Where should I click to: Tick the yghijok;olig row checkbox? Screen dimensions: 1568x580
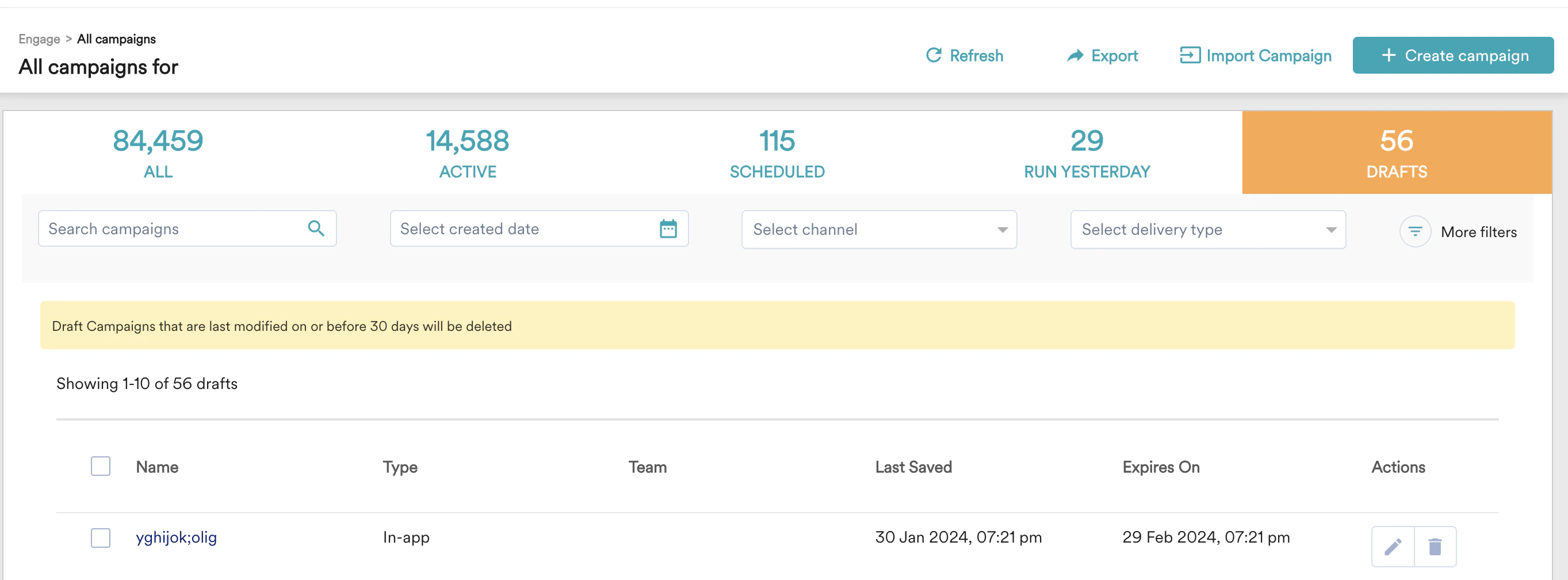[x=101, y=537]
